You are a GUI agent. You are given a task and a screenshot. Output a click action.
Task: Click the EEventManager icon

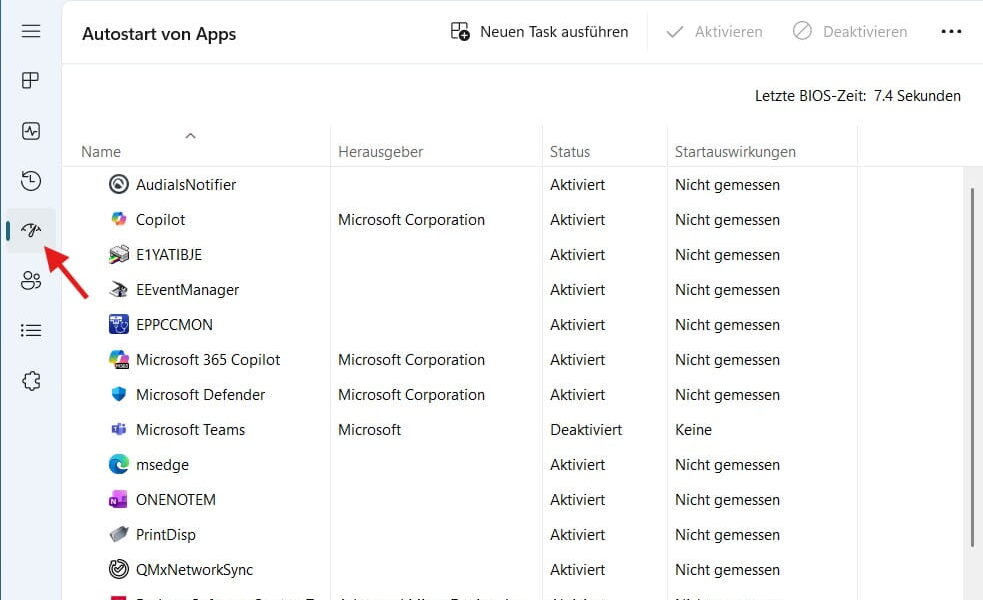[x=118, y=290]
